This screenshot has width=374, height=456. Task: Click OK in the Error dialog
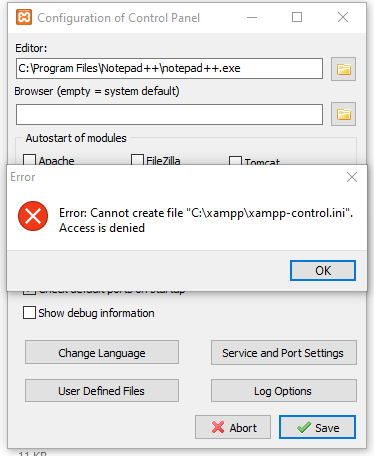pyautogui.click(x=323, y=270)
